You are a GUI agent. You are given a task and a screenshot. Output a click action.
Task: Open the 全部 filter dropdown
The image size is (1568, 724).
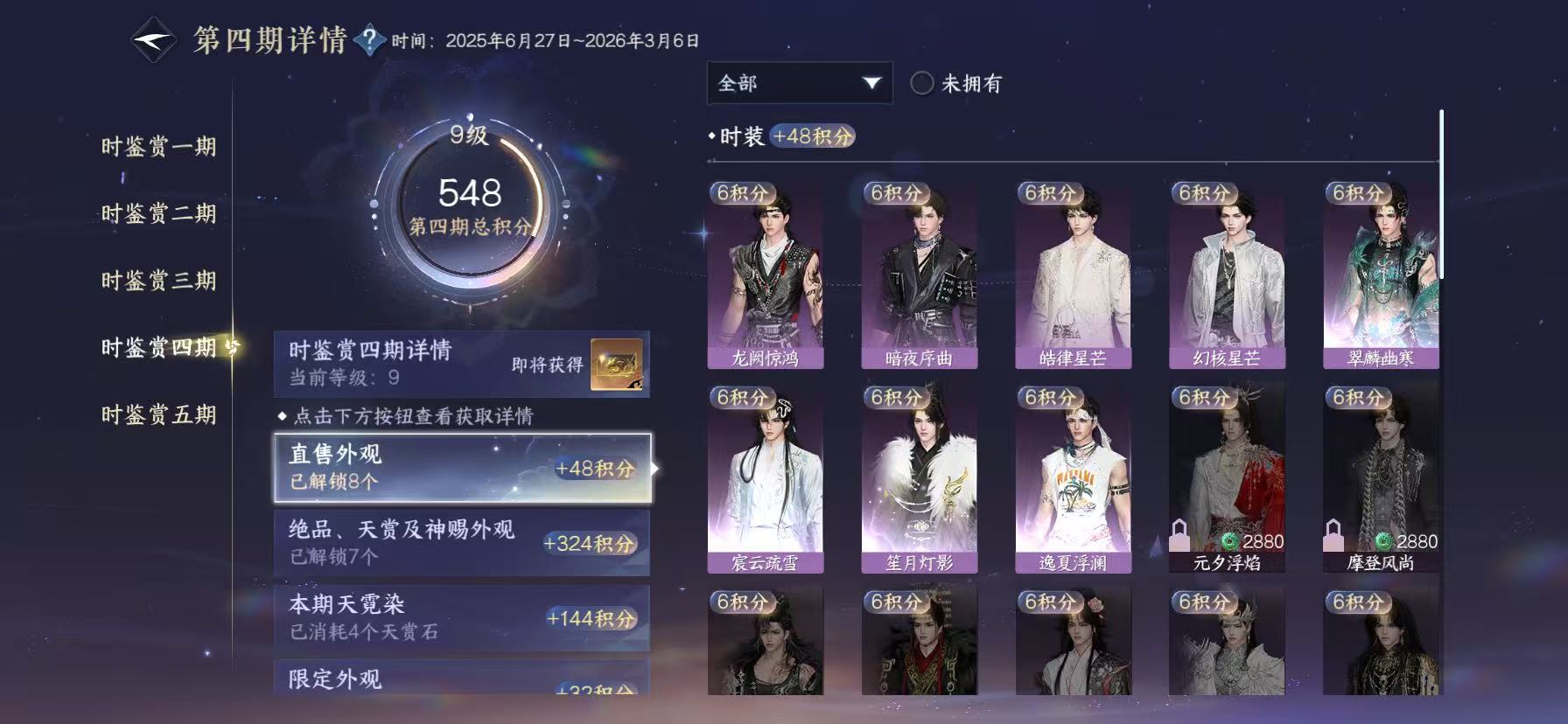point(800,83)
